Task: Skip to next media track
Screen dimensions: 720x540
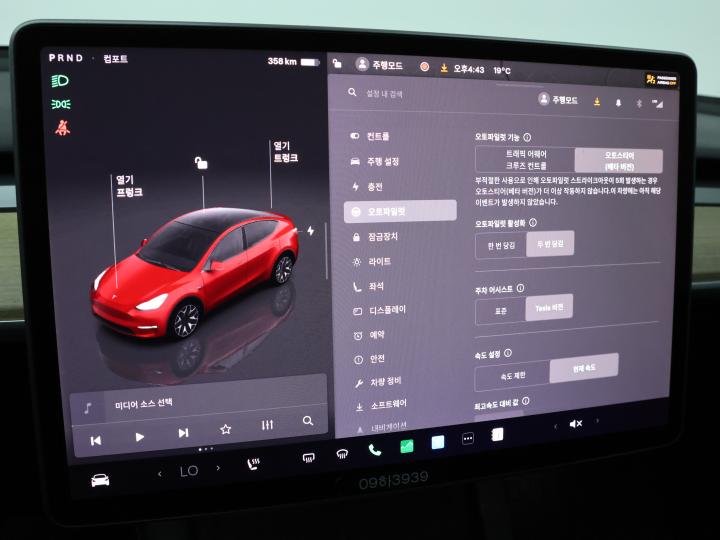Action: coord(183,433)
